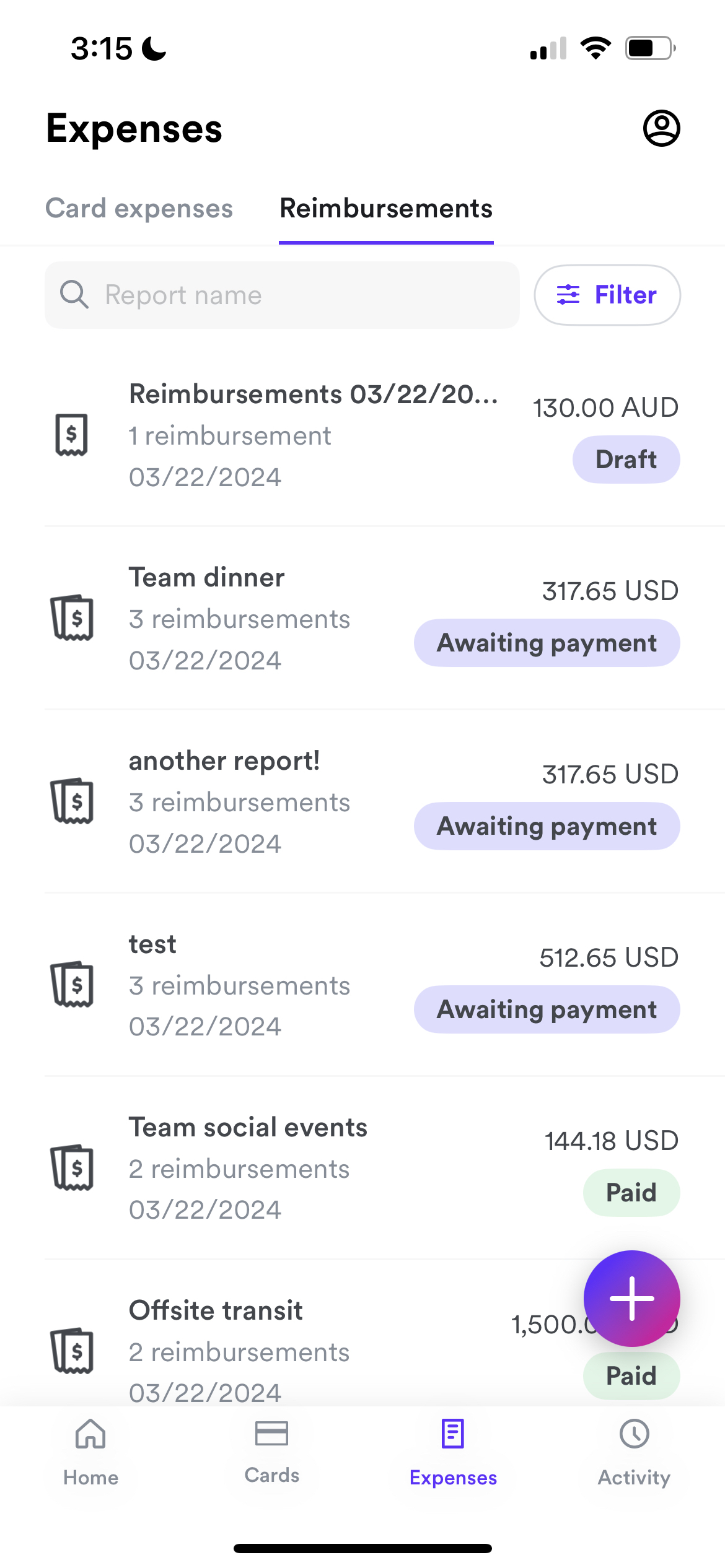Open the user profile icon
The height and width of the screenshot is (1568, 725).
tap(661, 129)
